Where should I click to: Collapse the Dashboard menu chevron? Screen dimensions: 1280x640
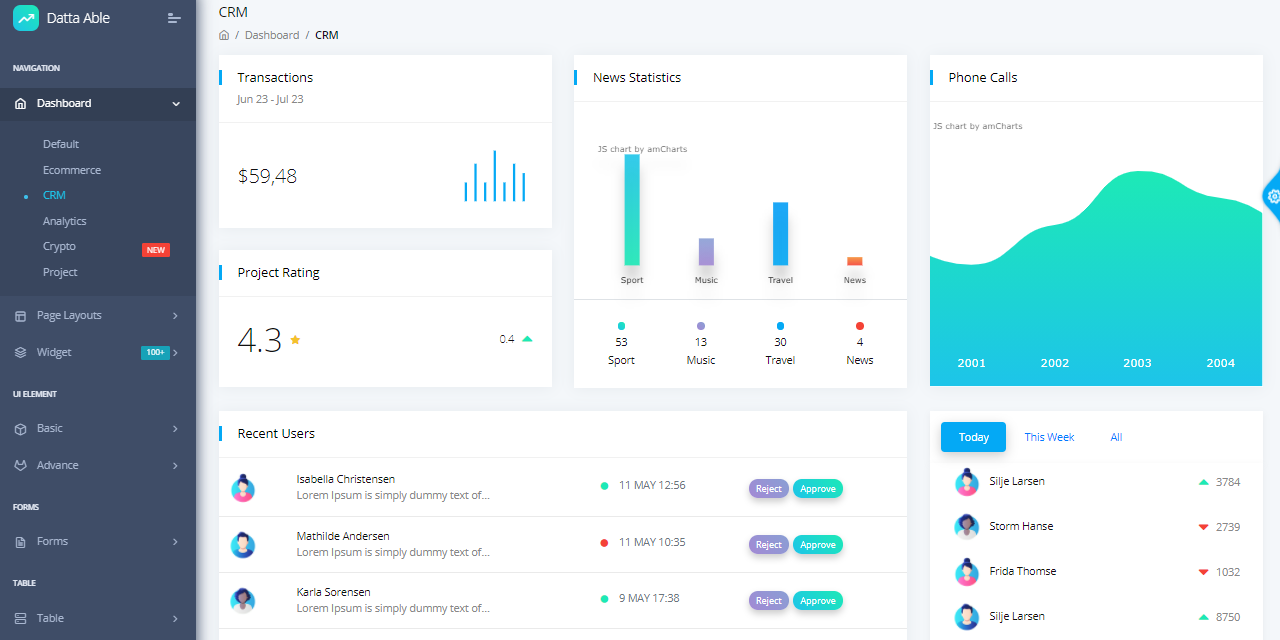click(176, 104)
